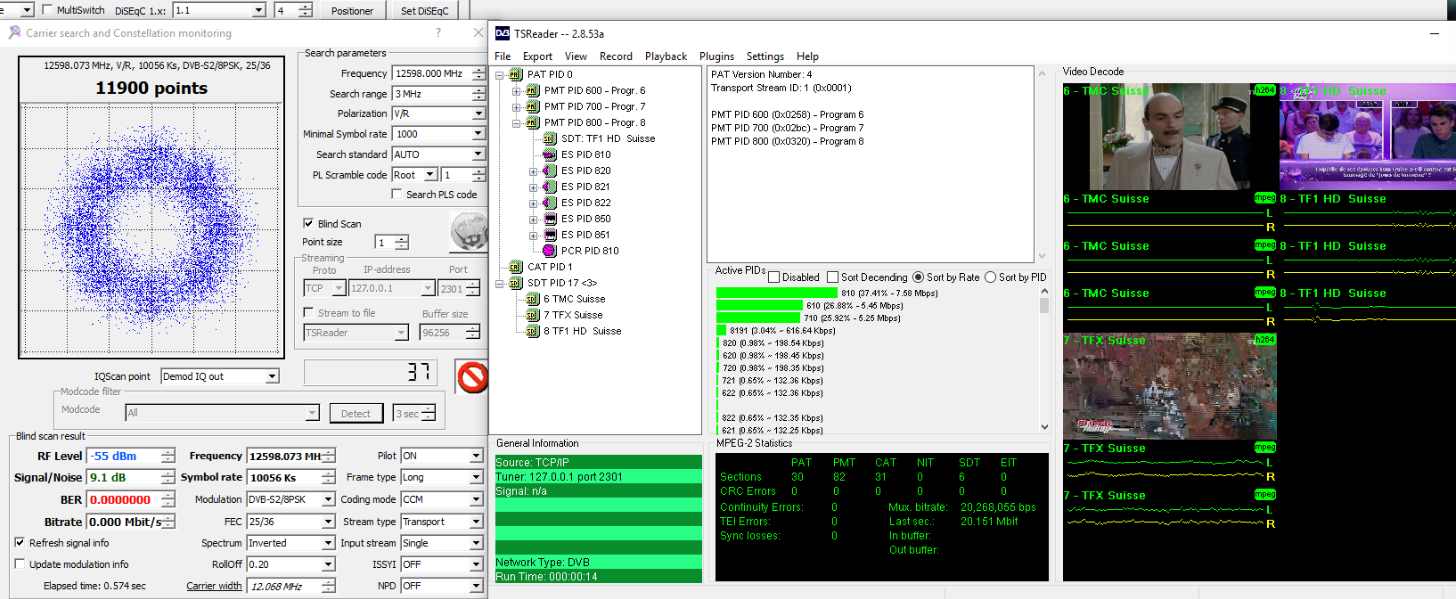1456x599 pixels.
Task: Click the SDT: TF1 HD Suisse icon
Action: pyautogui.click(x=549, y=138)
